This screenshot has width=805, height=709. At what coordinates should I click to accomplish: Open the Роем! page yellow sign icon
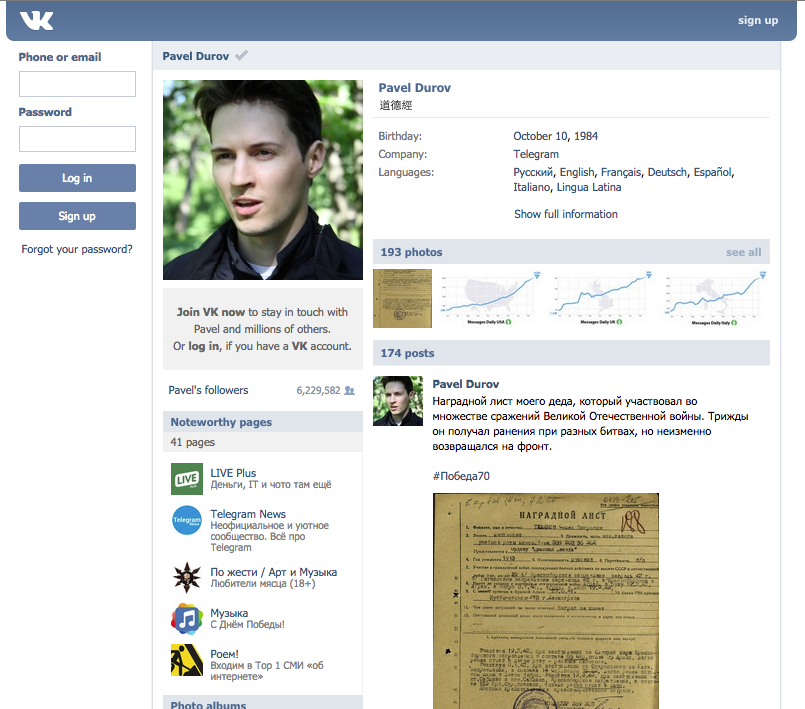pyautogui.click(x=187, y=660)
